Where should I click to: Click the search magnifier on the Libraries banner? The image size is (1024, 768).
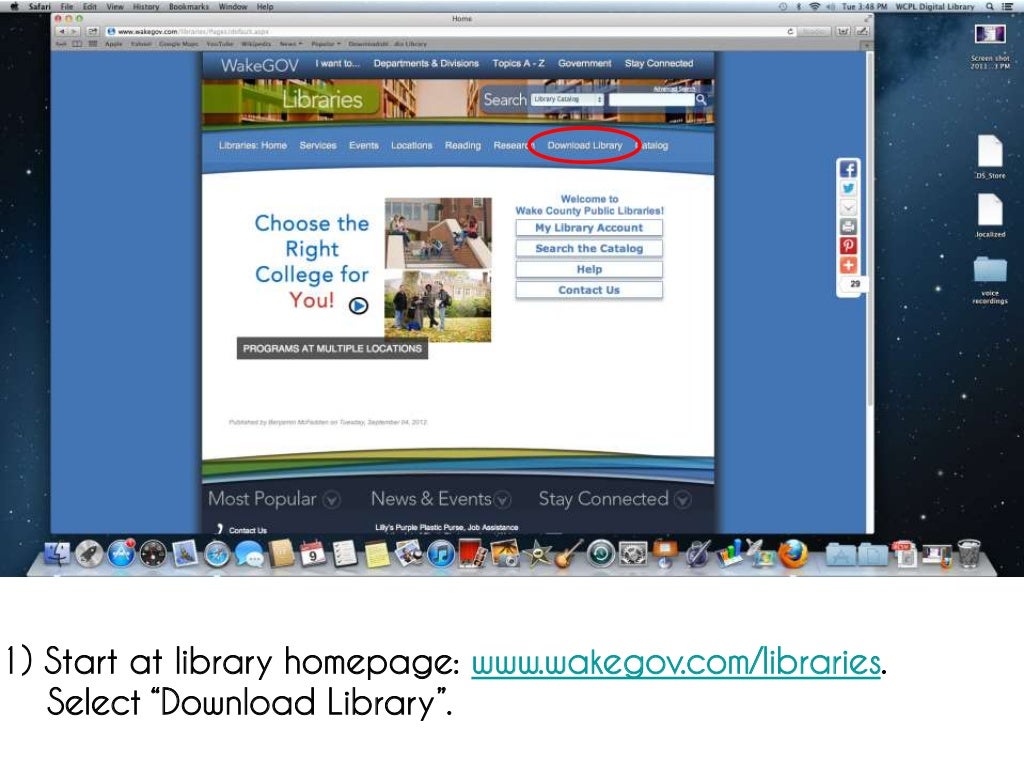(701, 99)
